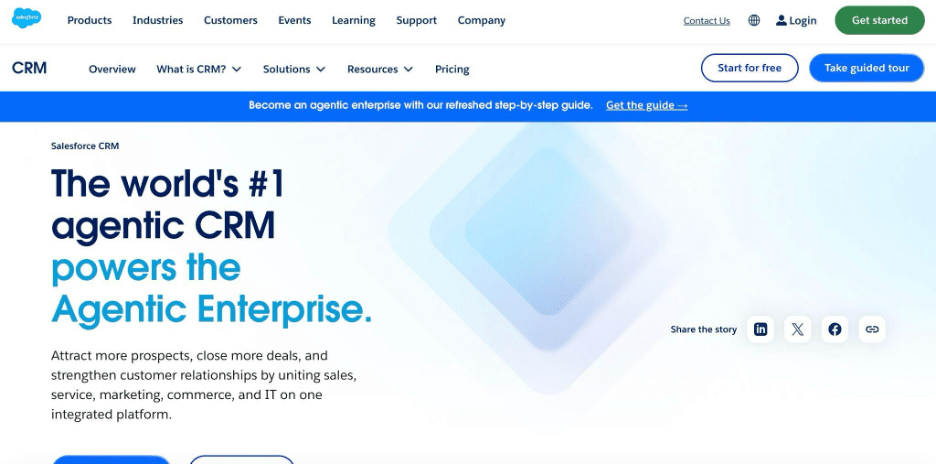
Task: Open the Support menu
Action: tap(416, 20)
